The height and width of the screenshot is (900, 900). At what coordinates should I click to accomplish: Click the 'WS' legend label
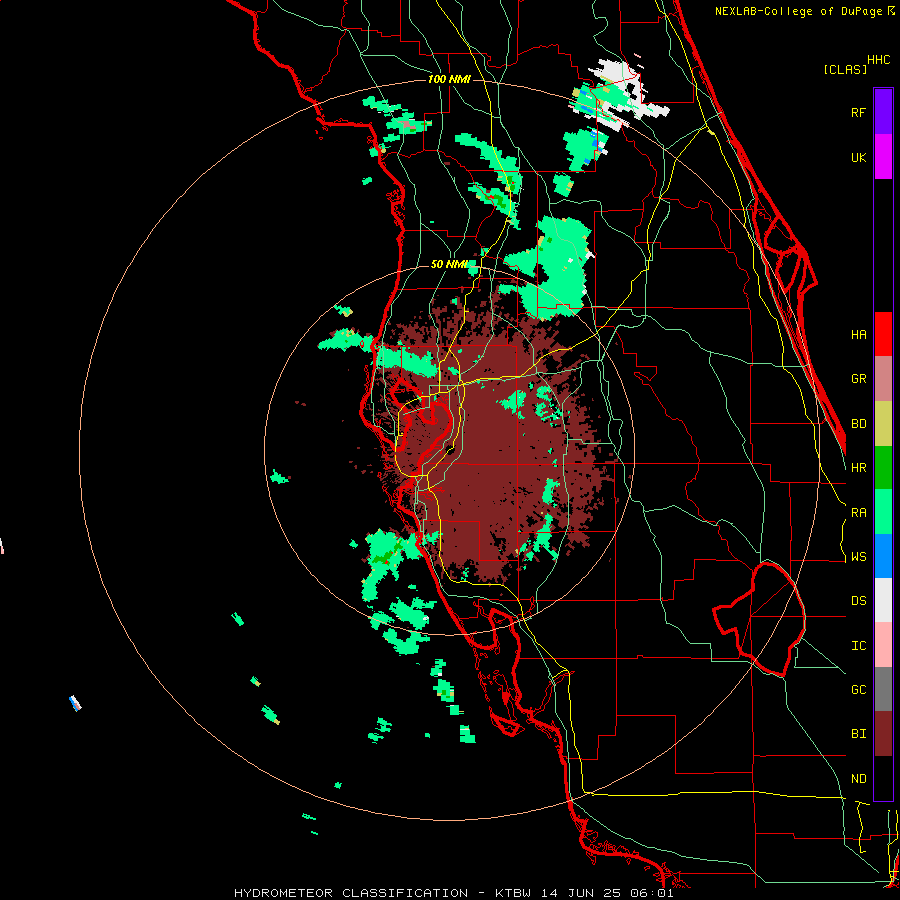pyautogui.click(x=858, y=557)
